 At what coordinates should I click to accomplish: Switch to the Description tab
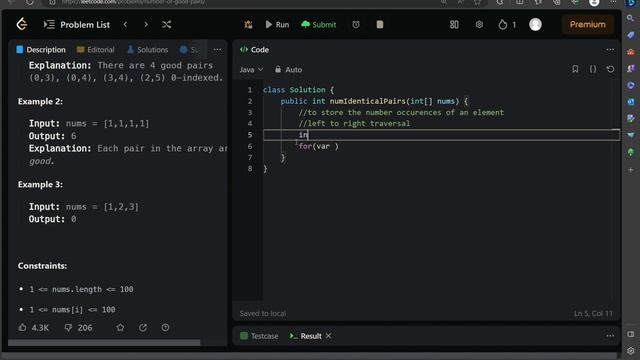click(x=41, y=49)
